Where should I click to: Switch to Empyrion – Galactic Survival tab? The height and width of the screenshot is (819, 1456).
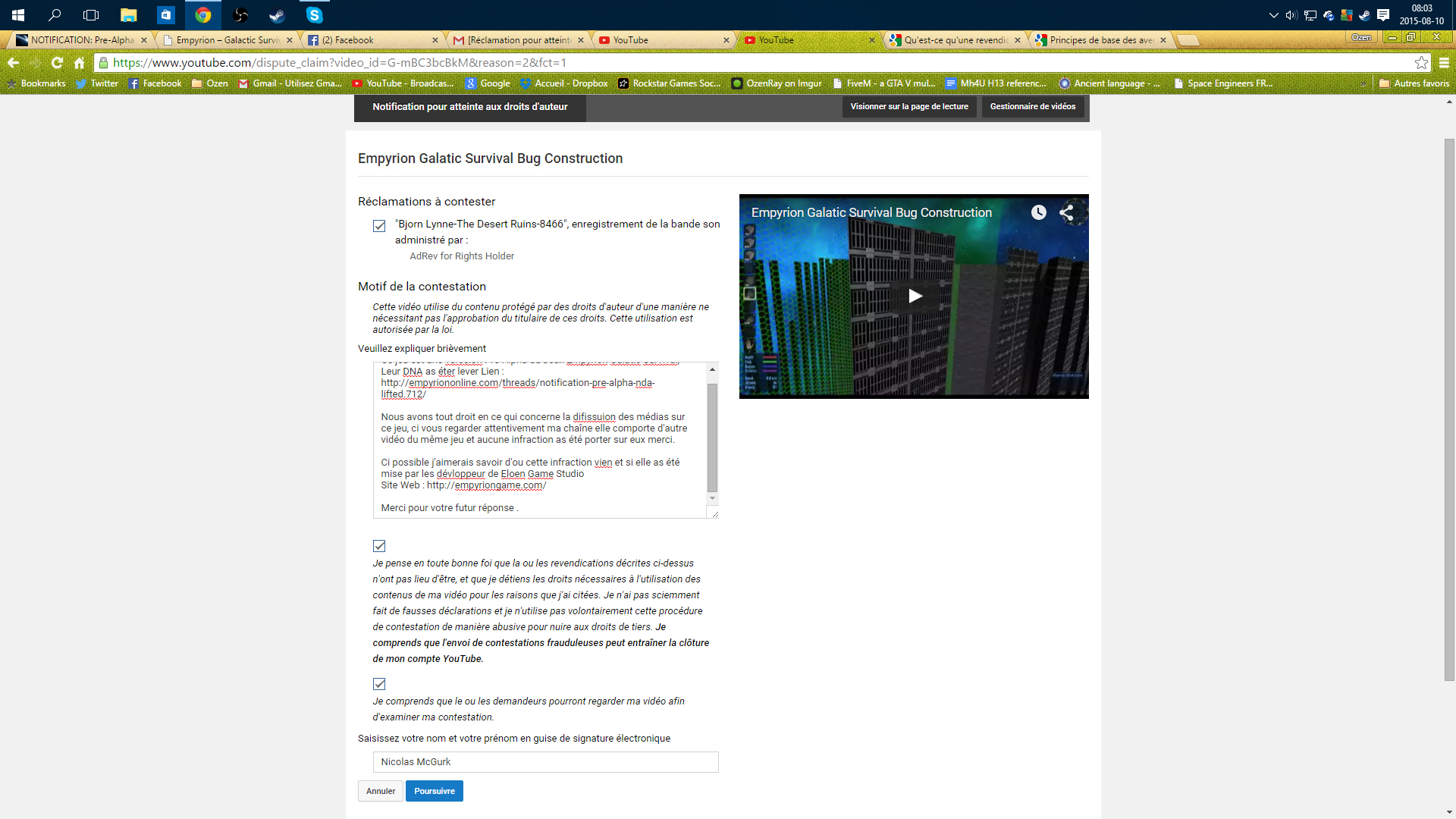[227, 40]
